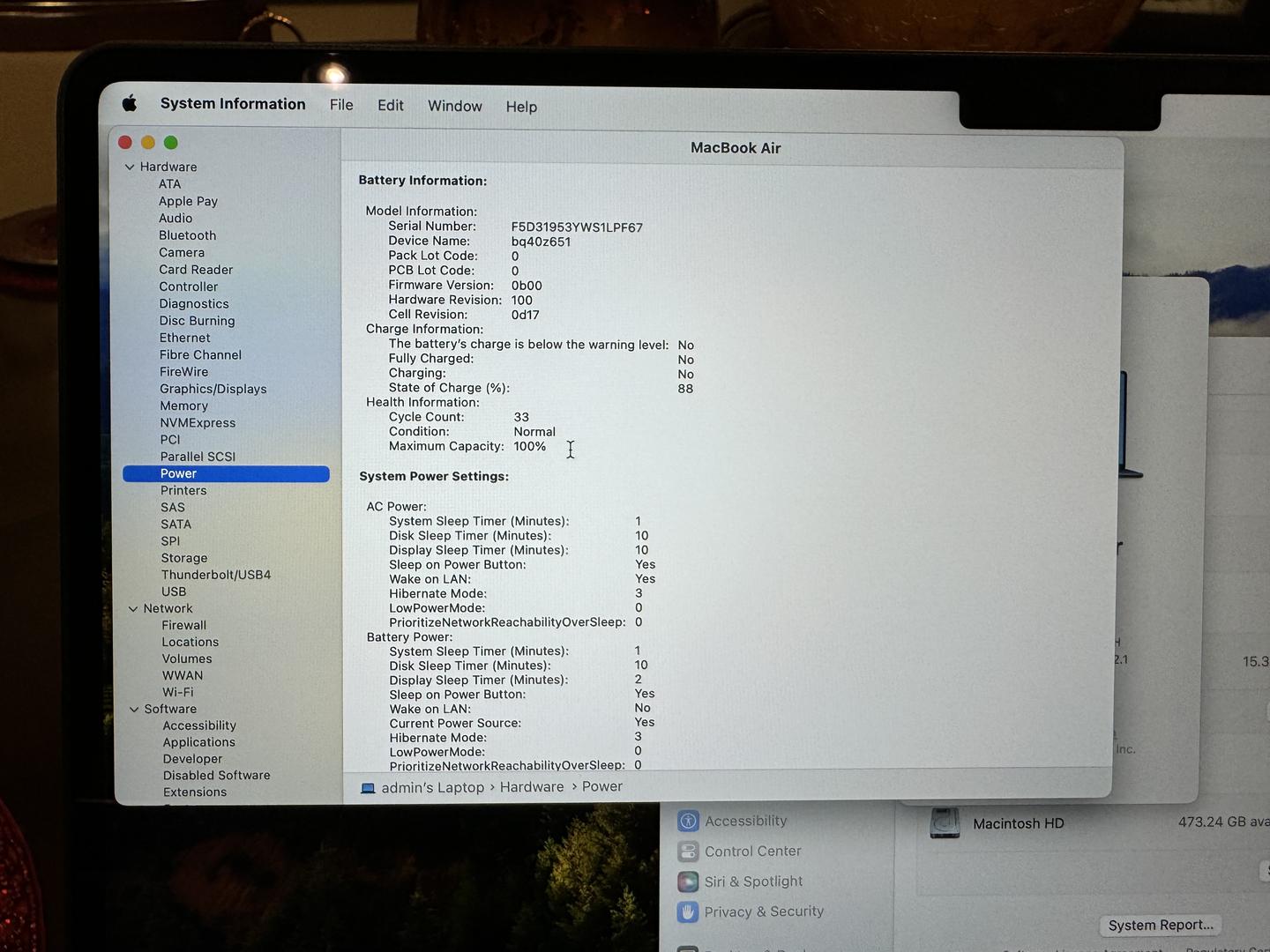
Task: Select Printers in the sidebar
Action: point(183,490)
